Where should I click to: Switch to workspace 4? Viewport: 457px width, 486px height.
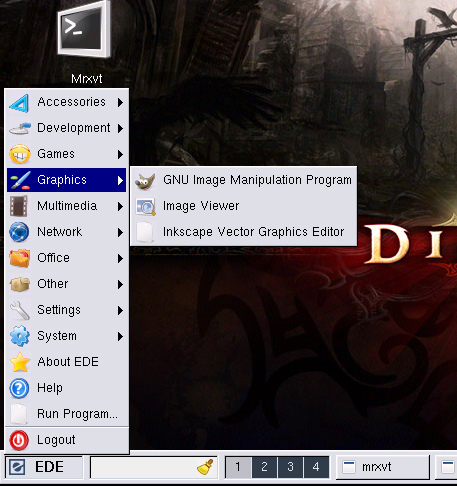coord(316,467)
